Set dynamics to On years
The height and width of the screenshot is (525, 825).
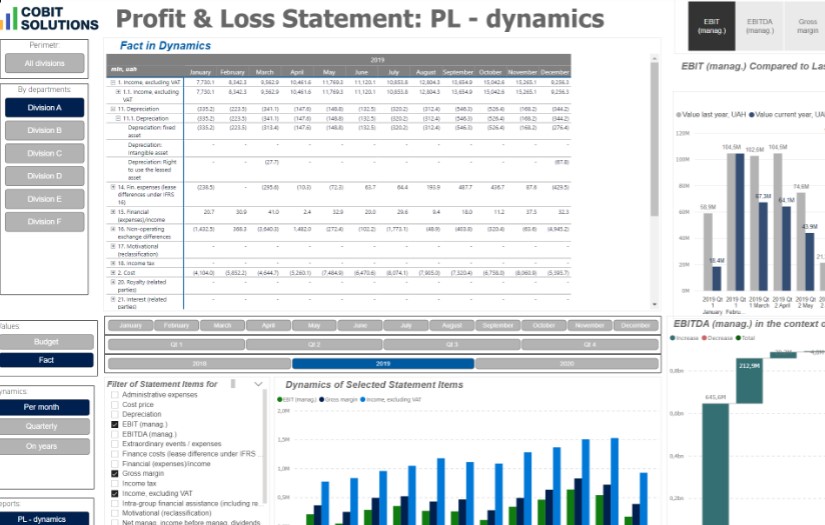point(44,446)
